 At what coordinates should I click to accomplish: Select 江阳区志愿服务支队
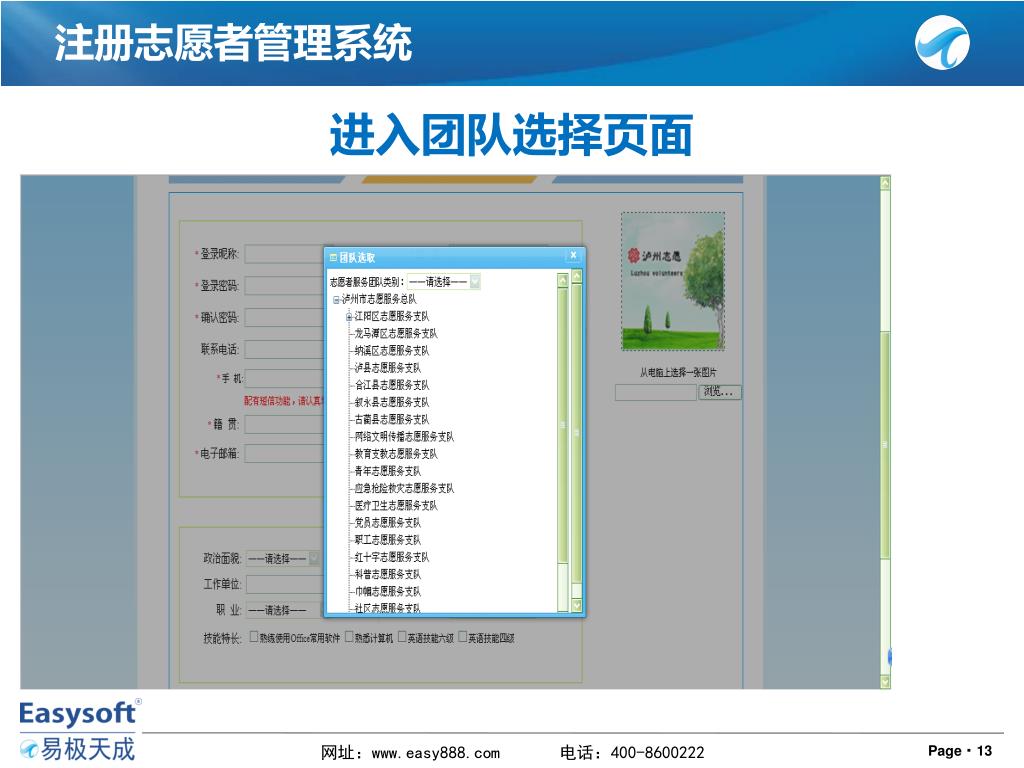pos(391,316)
